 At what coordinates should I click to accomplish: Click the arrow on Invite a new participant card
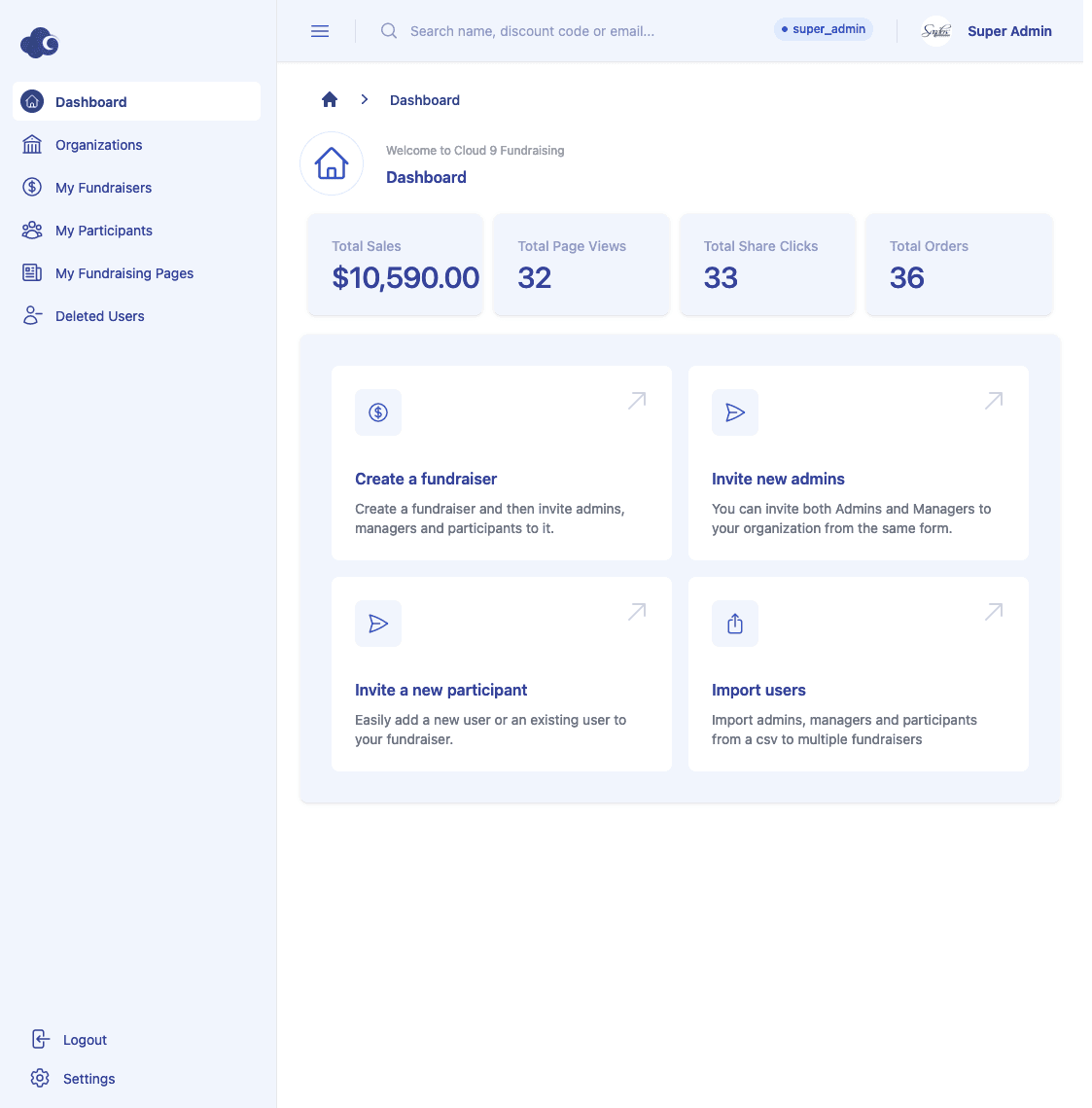pos(637,611)
